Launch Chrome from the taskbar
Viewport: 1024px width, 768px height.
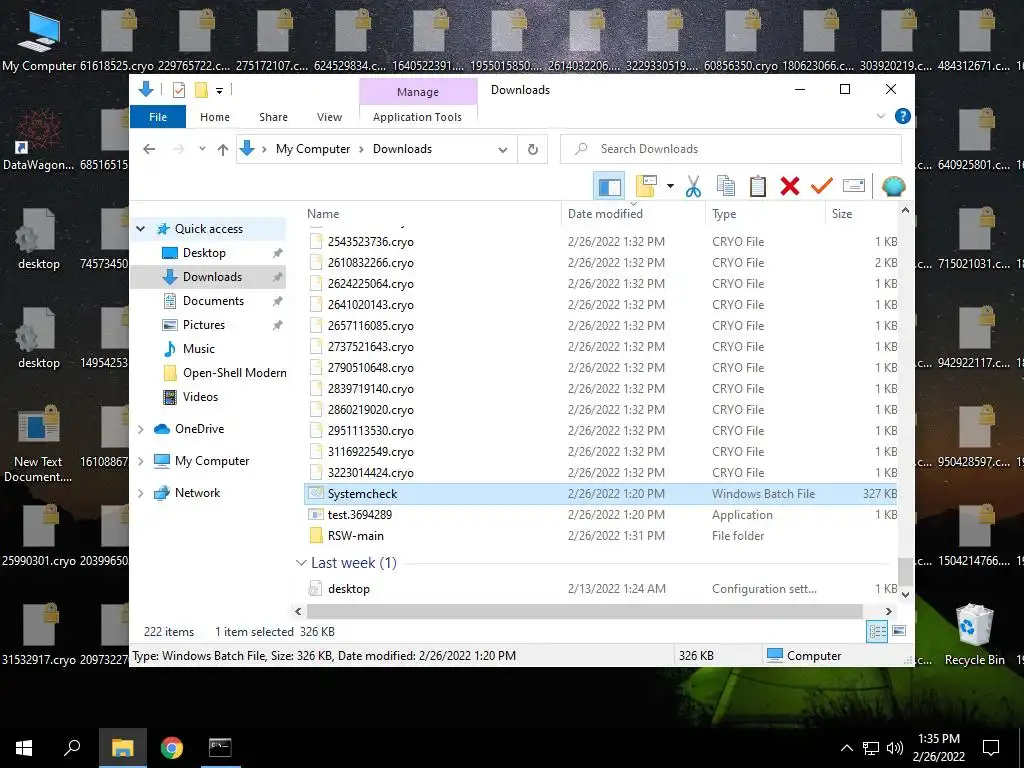pyautogui.click(x=172, y=748)
